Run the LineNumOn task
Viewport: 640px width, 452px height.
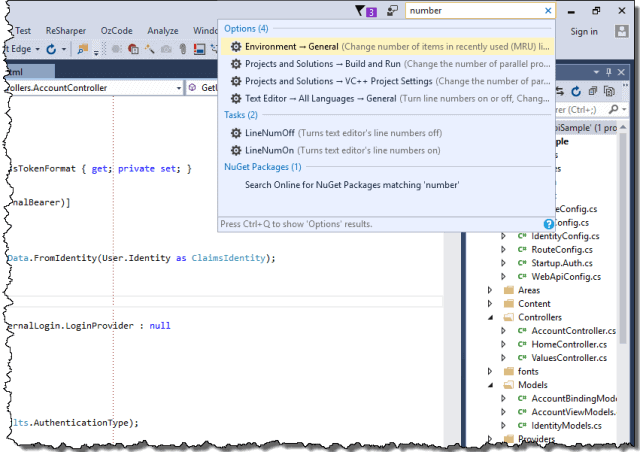pos(387,151)
